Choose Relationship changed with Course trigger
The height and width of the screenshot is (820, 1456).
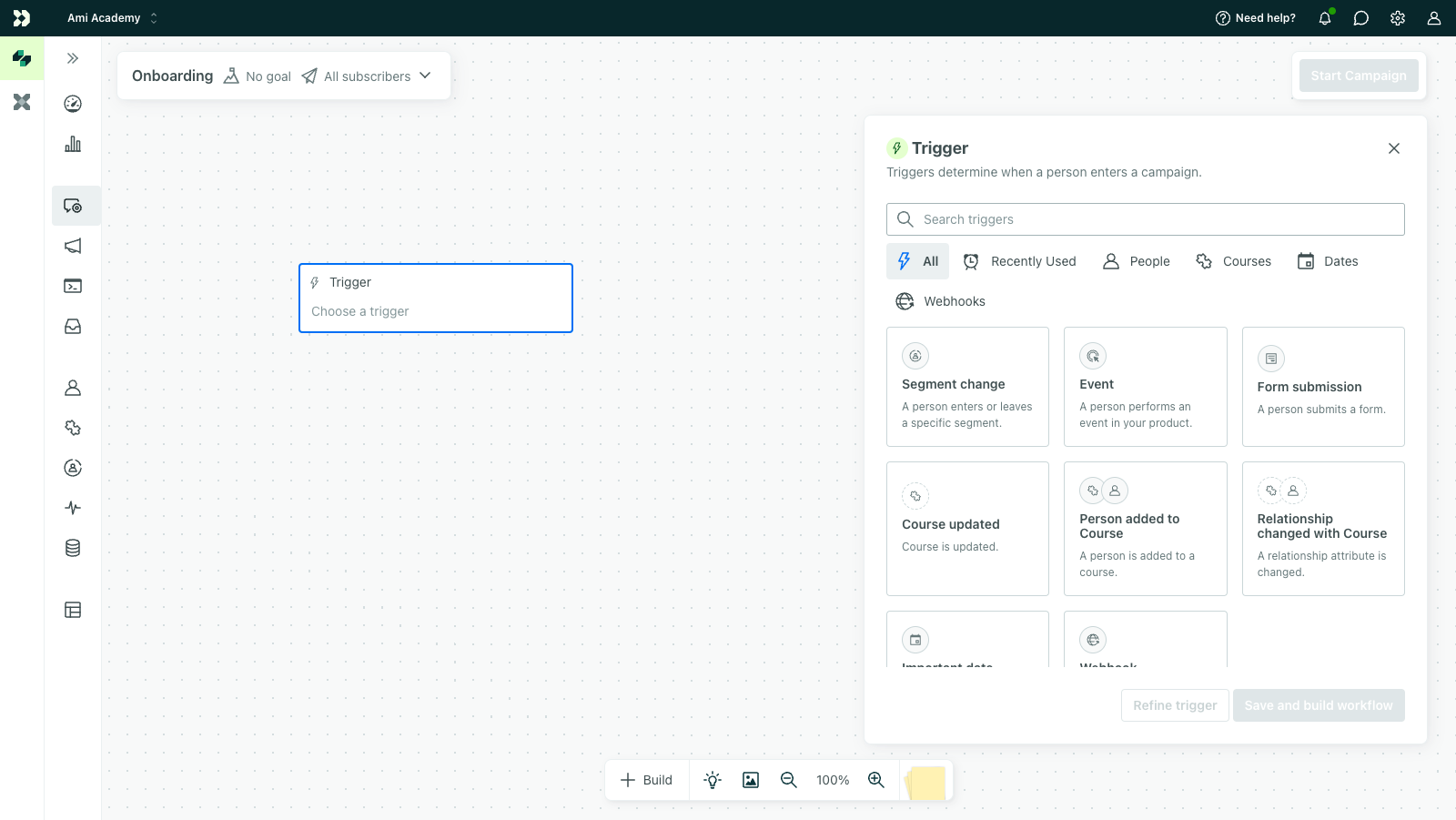1323,529
